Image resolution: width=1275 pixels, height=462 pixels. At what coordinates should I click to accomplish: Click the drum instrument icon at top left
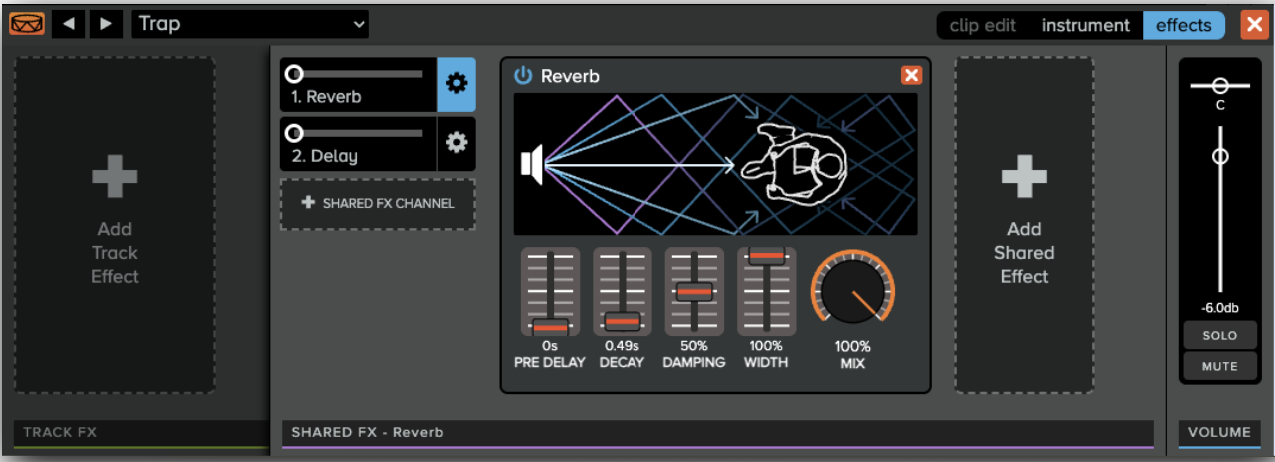coord(22,23)
